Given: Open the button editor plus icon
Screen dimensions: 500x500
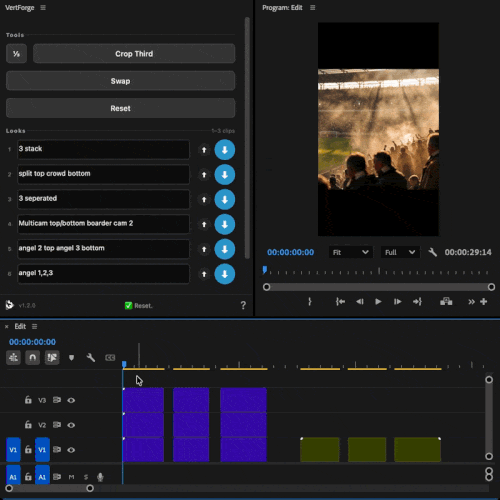Looking at the screenshot, I should (x=484, y=302).
